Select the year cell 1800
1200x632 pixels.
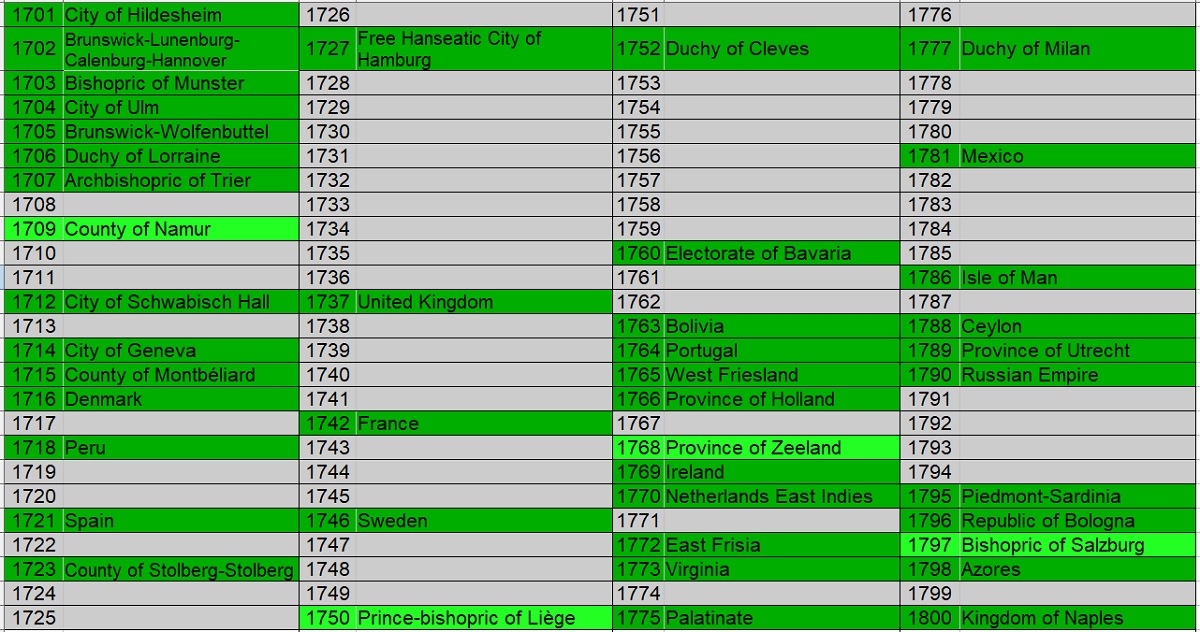(x=930, y=618)
